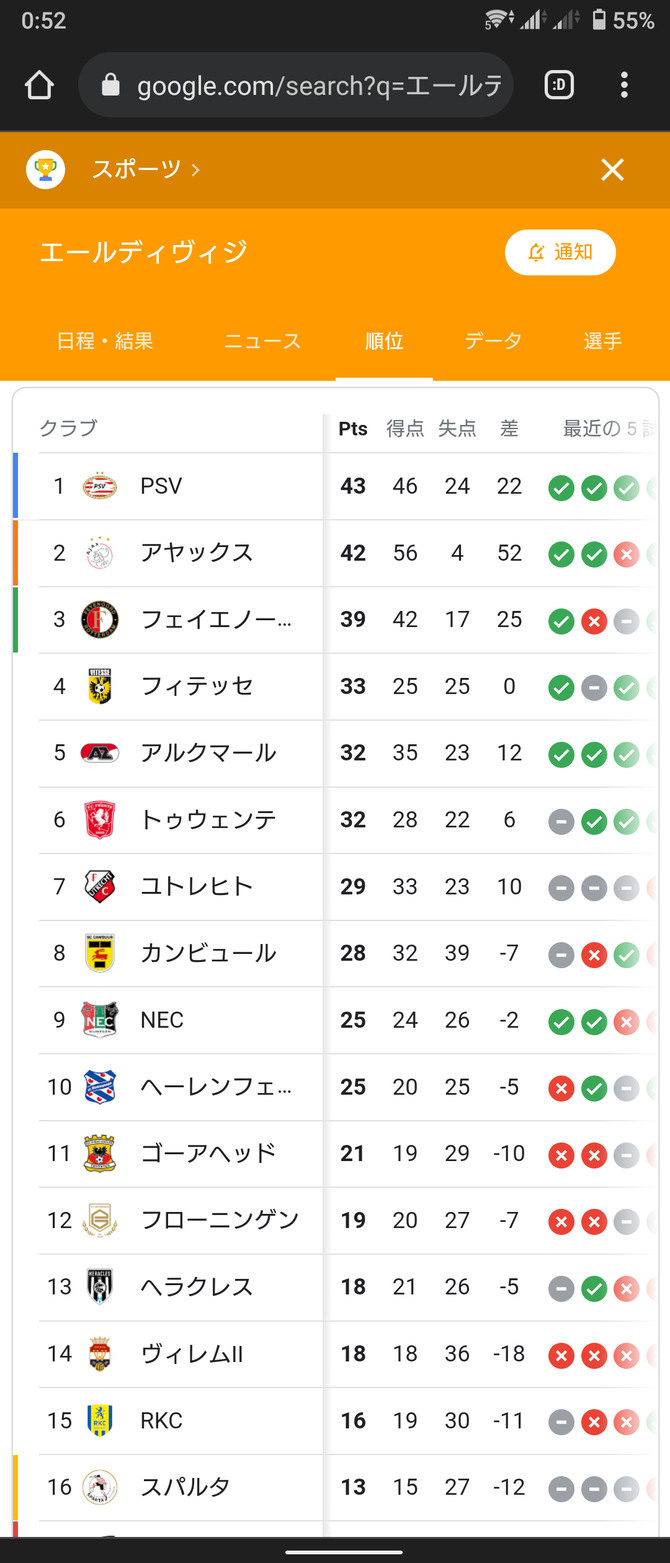Open the Chrome three-dot menu
Viewport: 670px width, 1563px height.
624,86
